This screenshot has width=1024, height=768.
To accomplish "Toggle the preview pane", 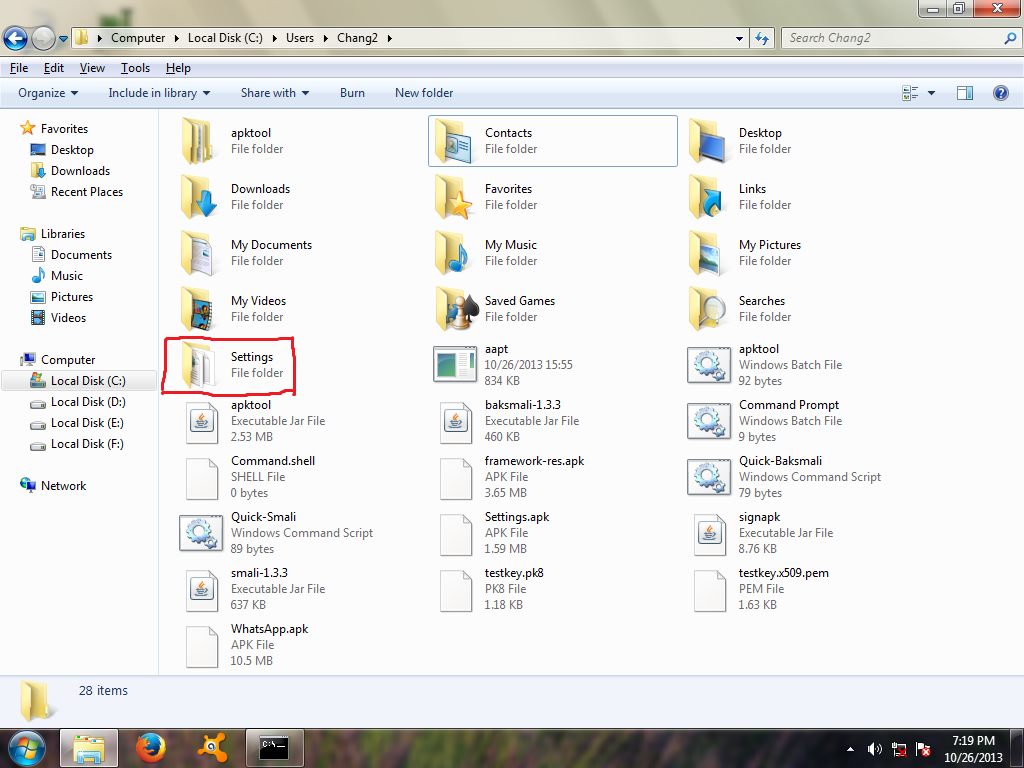I will 964,93.
